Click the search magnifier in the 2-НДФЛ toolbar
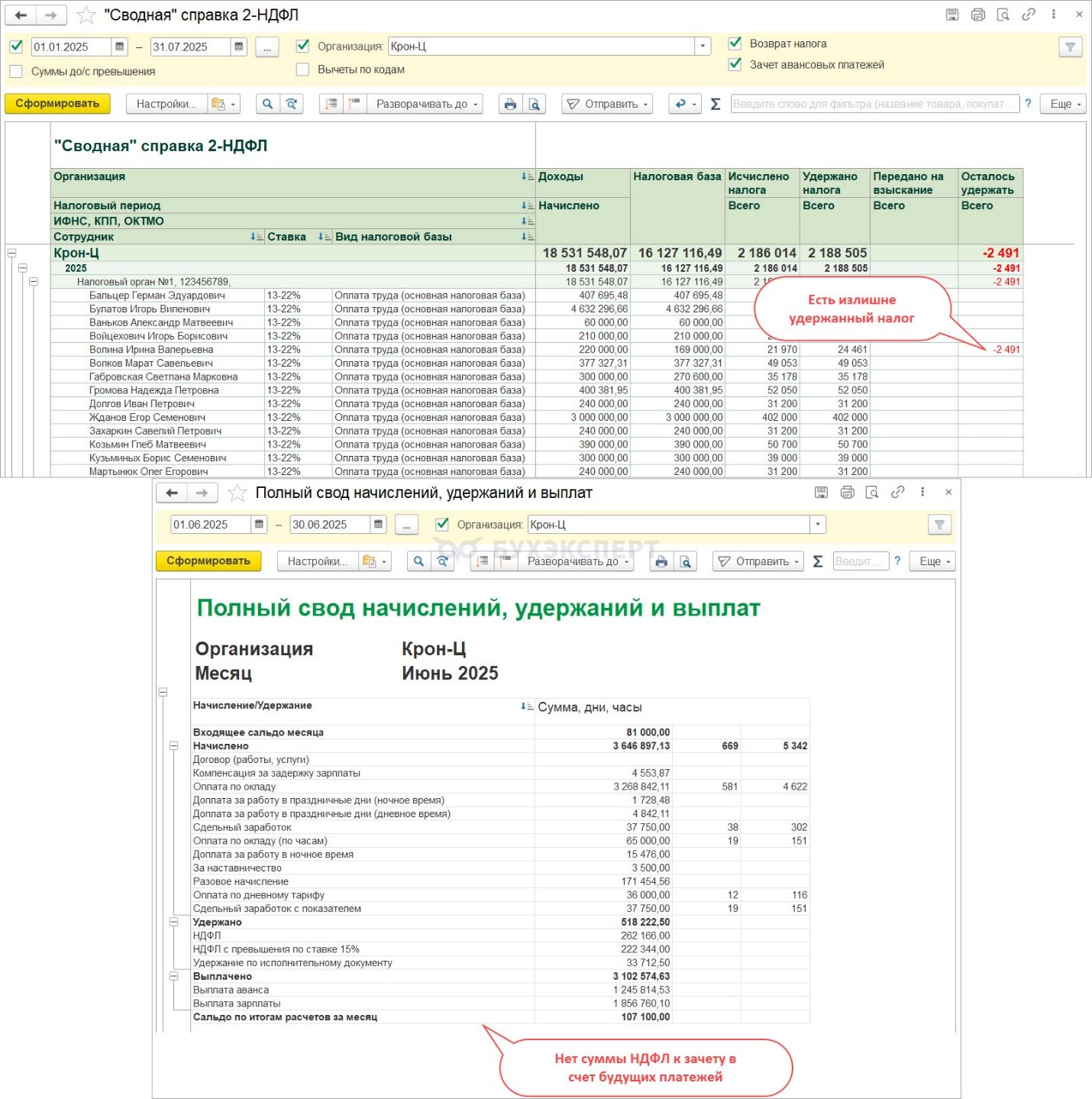The height and width of the screenshot is (1099, 1092). [x=267, y=104]
